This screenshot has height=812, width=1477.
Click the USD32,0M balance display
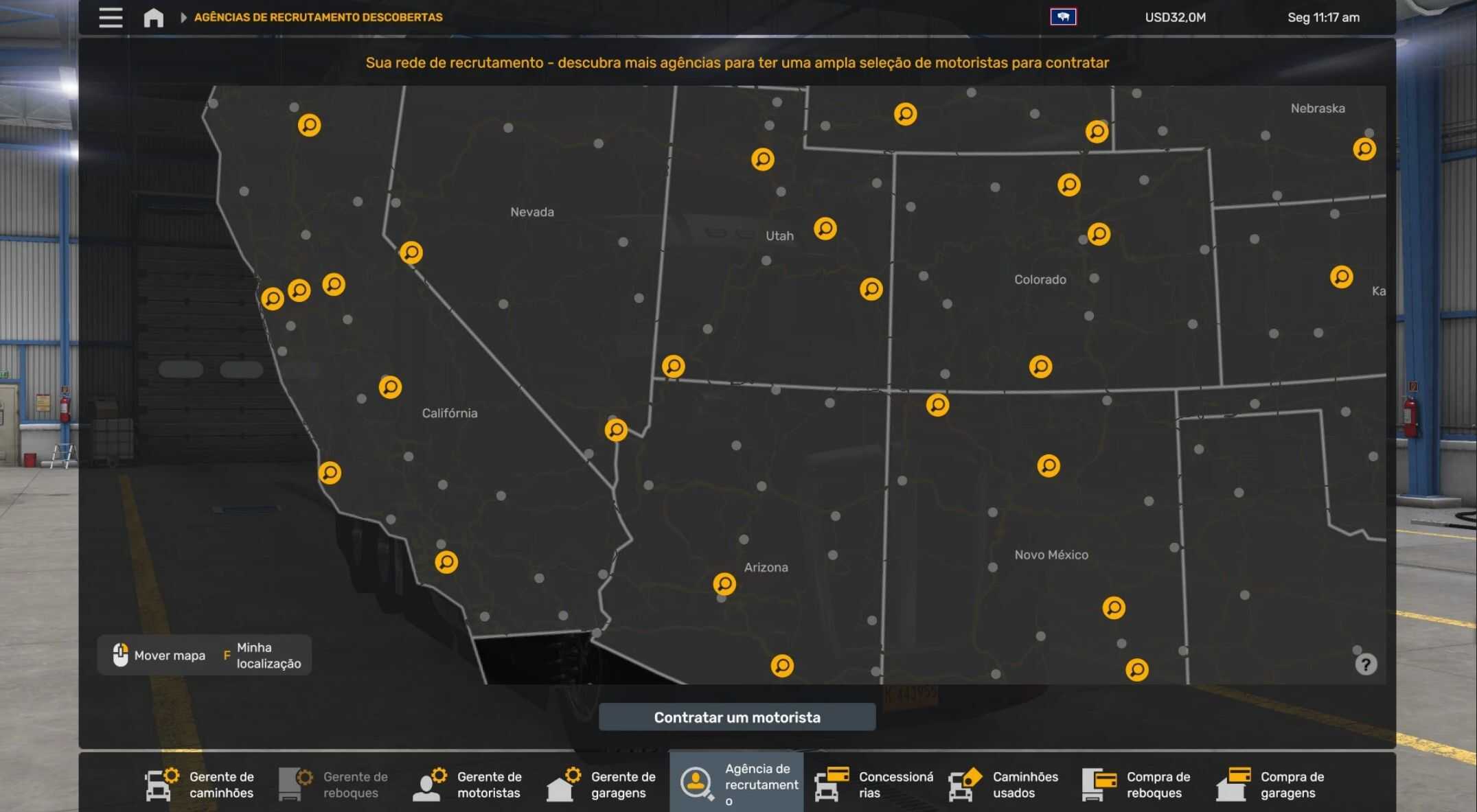(1174, 18)
